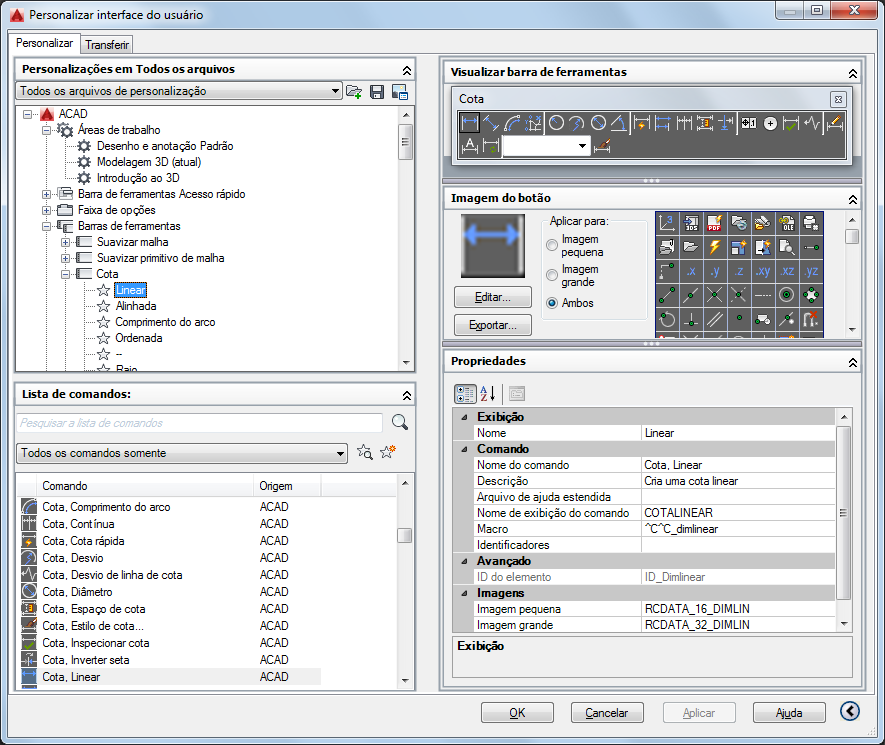Click the Cancelar button

[607, 713]
